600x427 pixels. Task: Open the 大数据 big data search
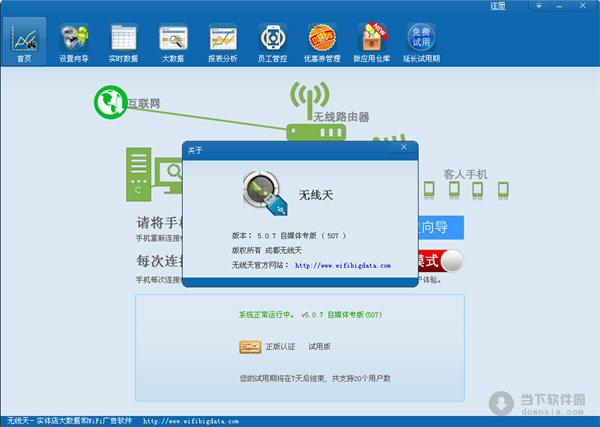click(173, 42)
